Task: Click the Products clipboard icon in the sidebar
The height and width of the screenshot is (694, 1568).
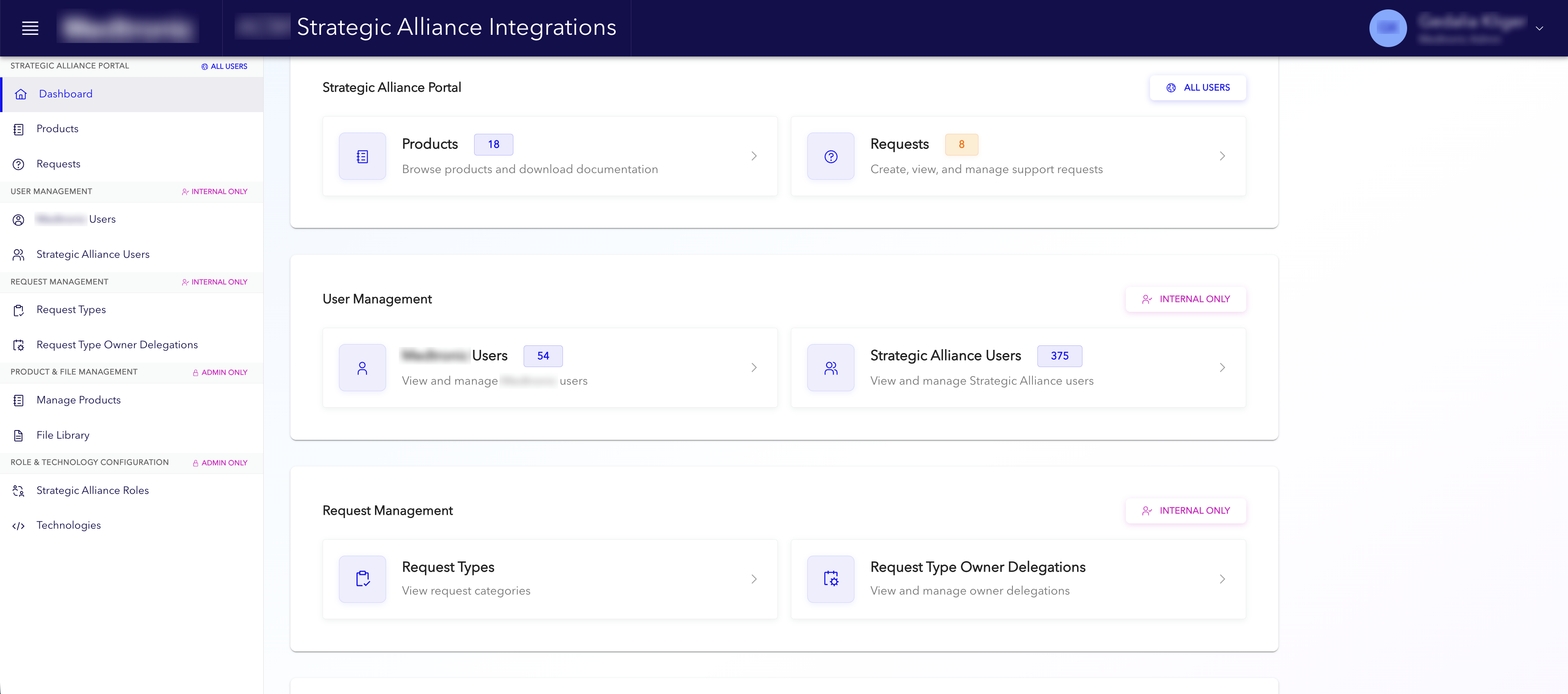Action: (x=18, y=129)
